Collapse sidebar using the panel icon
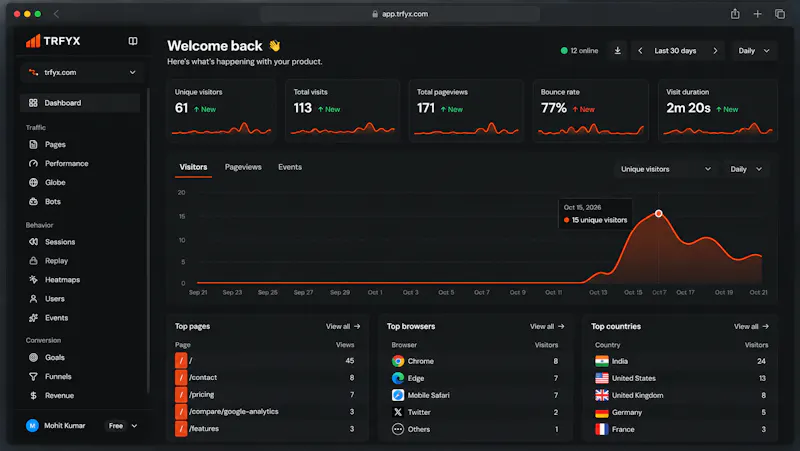Image resolution: width=800 pixels, height=451 pixels. coord(133,41)
